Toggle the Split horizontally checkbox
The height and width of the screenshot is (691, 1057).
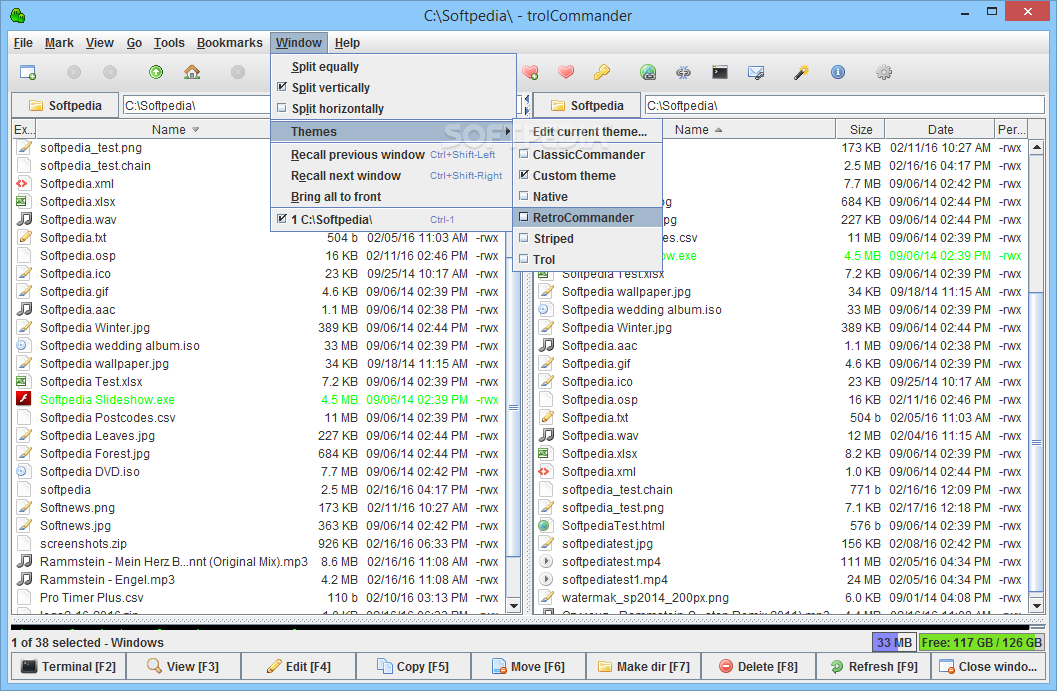[282, 108]
